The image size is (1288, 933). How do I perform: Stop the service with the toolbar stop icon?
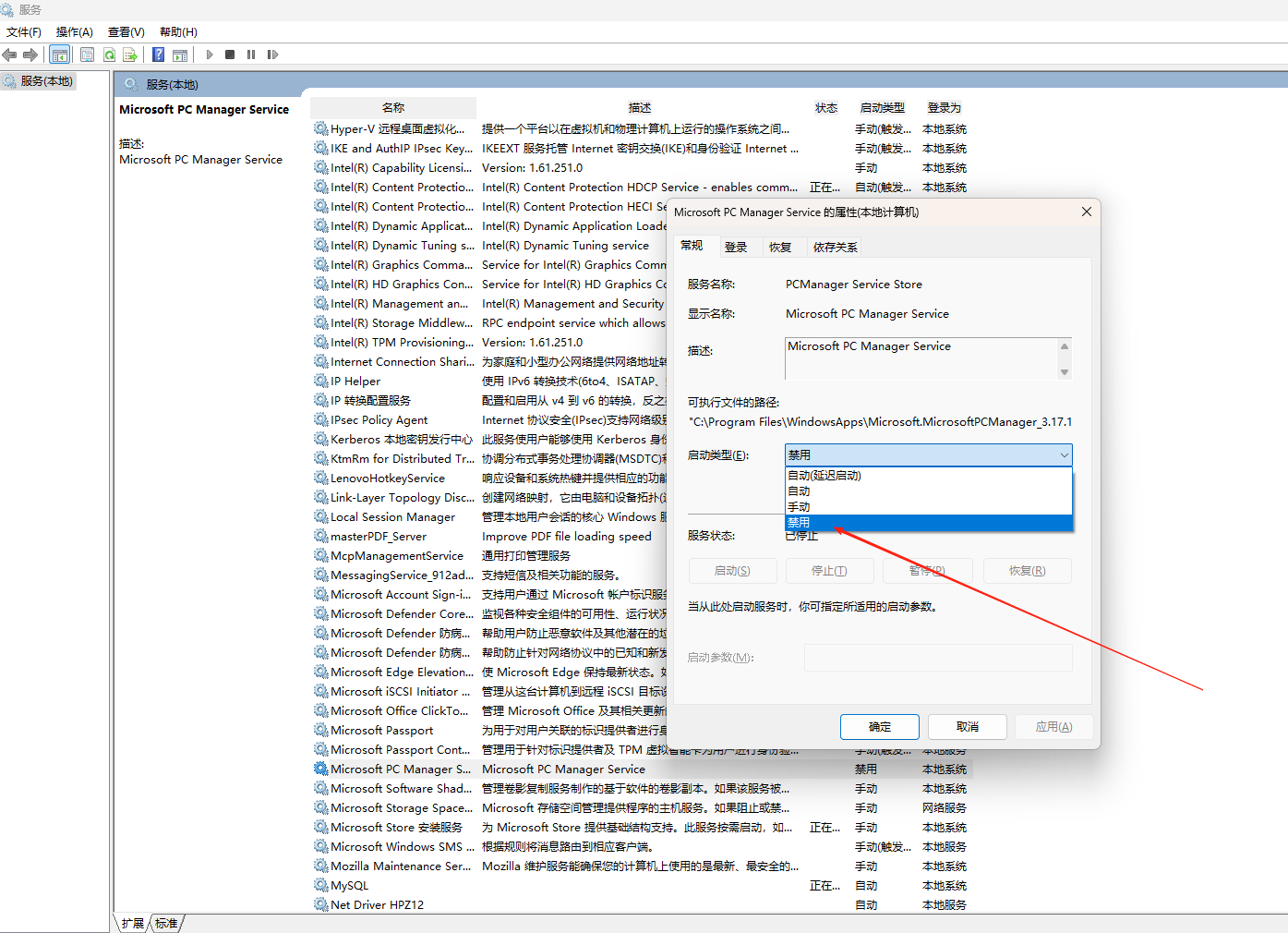(230, 55)
